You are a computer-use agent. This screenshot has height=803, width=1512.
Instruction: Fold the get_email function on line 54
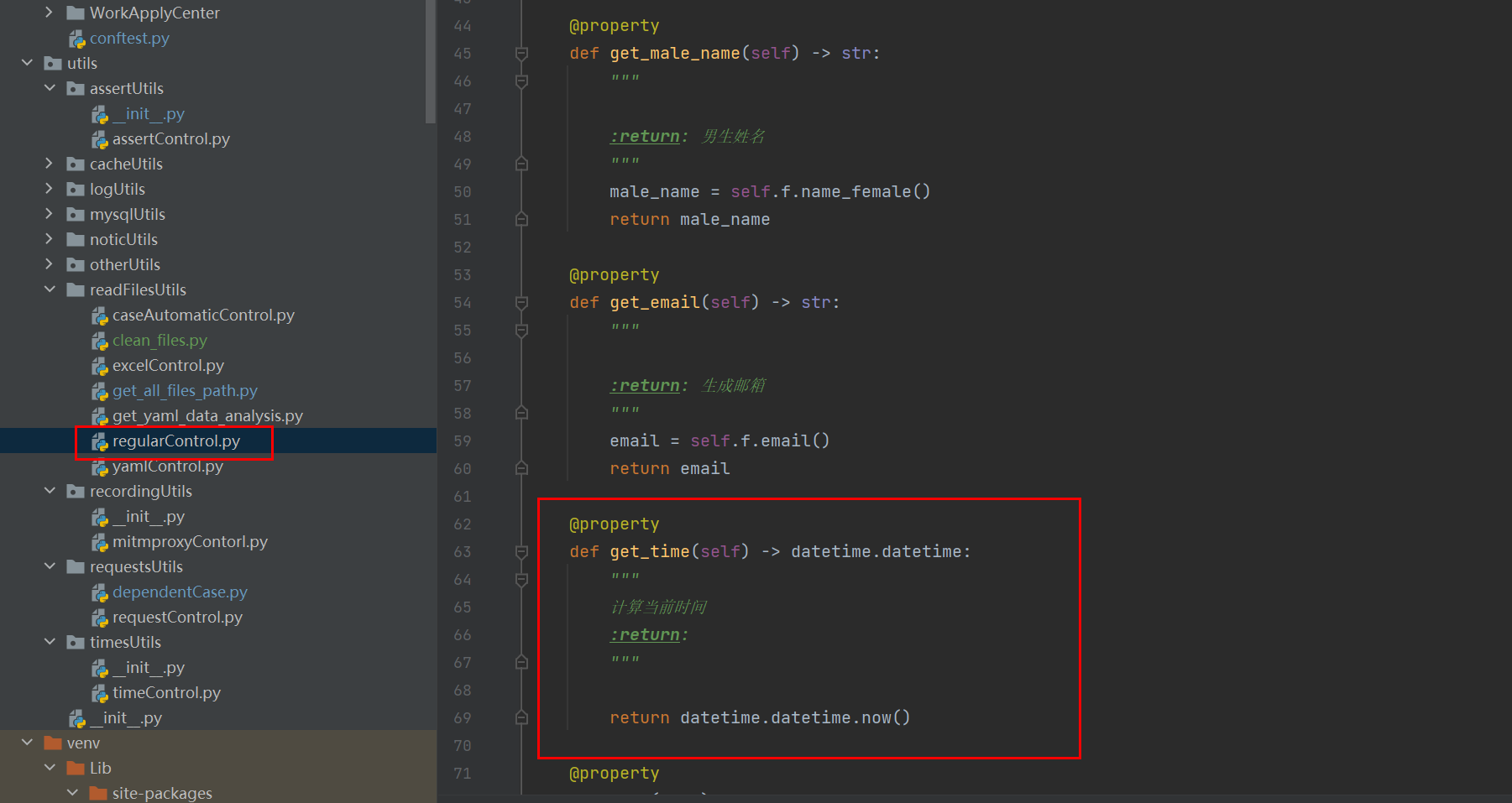tap(521, 303)
